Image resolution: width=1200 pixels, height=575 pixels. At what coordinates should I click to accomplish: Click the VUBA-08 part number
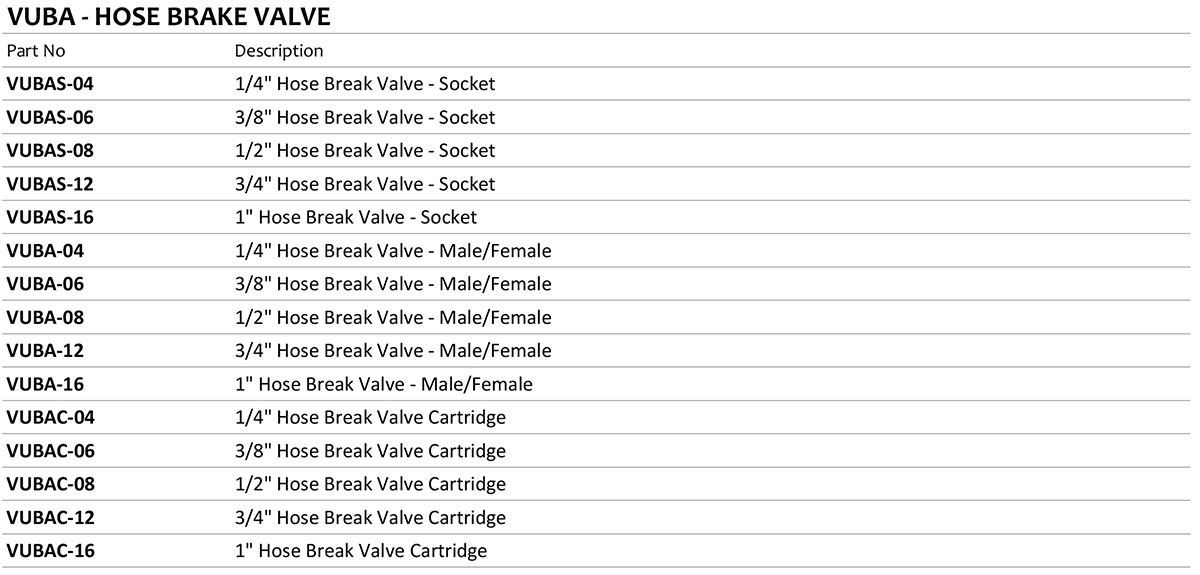tap(45, 317)
